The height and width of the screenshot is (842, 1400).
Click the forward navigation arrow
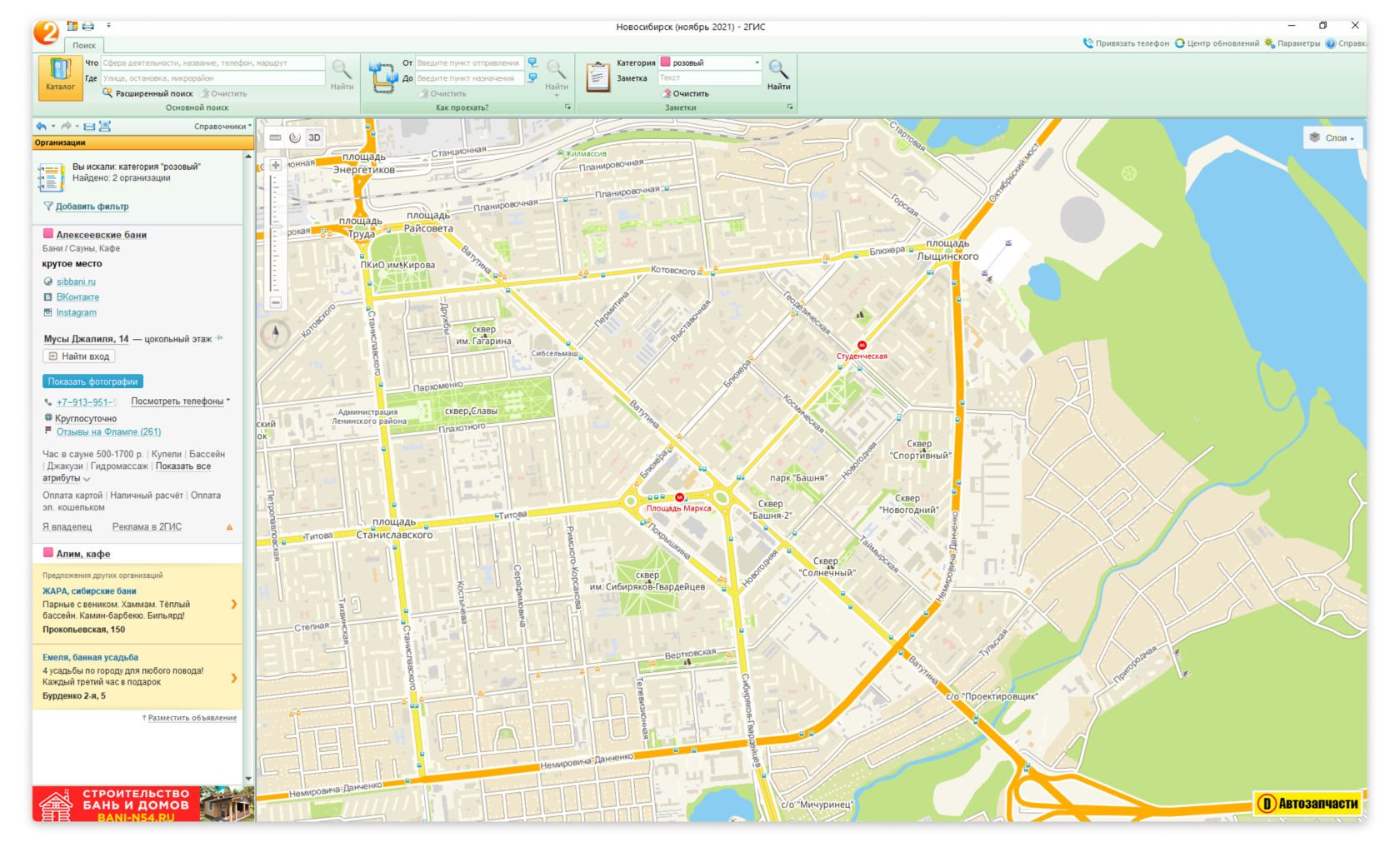pyautogui.click(x=66, y=127)
